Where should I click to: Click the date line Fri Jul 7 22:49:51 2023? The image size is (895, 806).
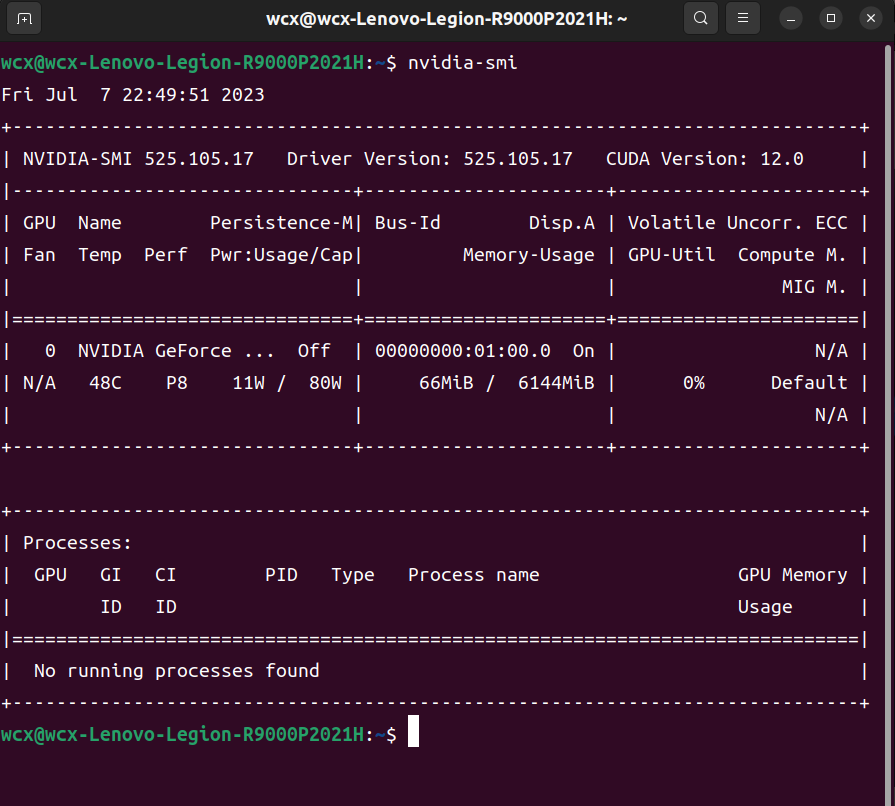click(133, 94)
